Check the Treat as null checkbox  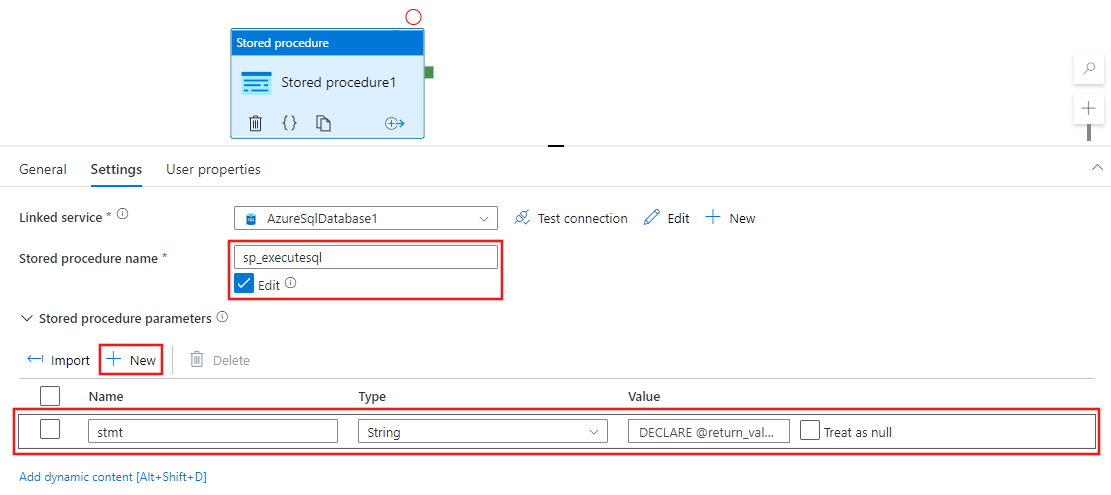[810, 431]
